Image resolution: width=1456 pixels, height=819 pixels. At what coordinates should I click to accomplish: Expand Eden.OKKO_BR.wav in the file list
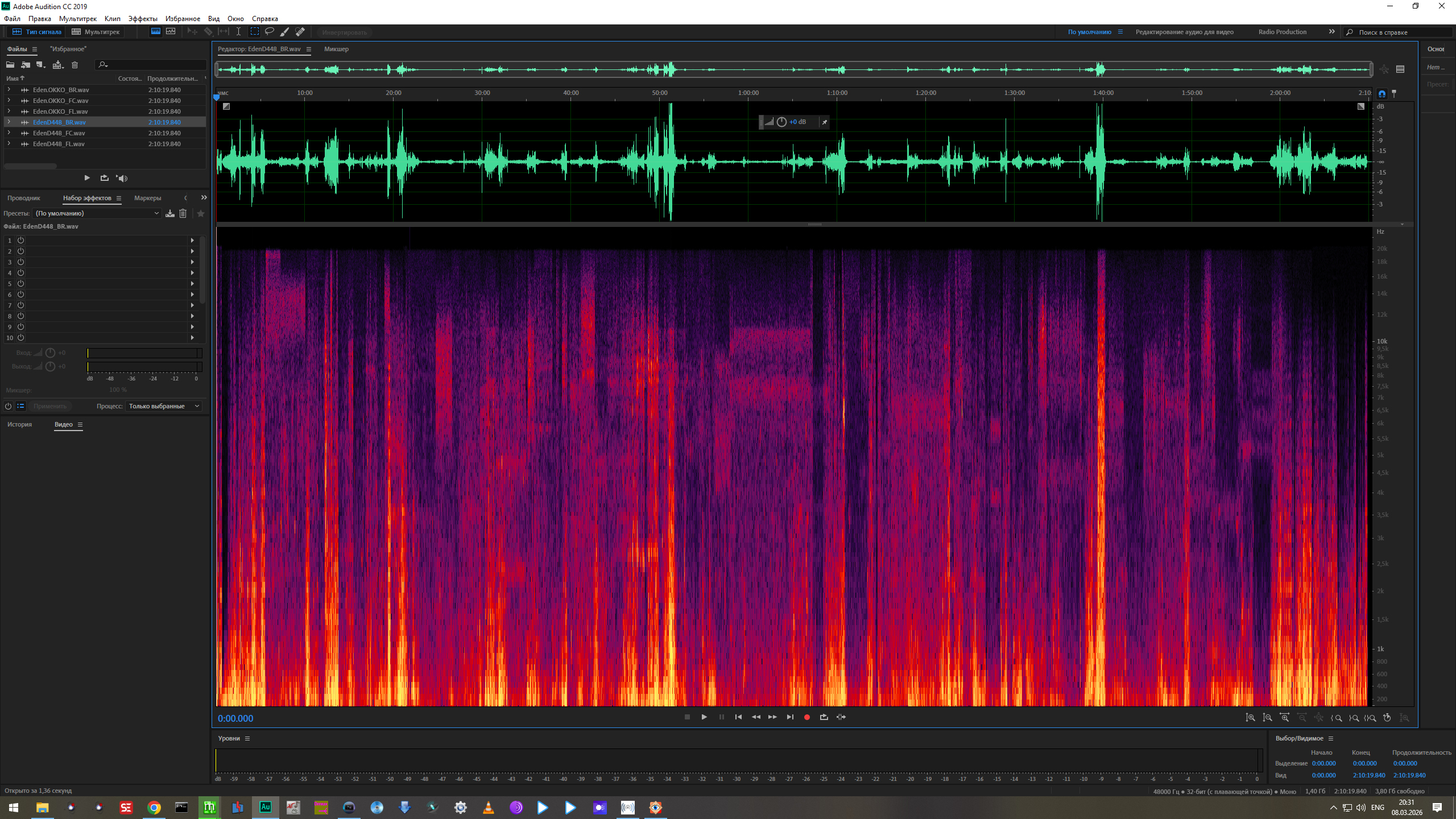pos(9,90)
